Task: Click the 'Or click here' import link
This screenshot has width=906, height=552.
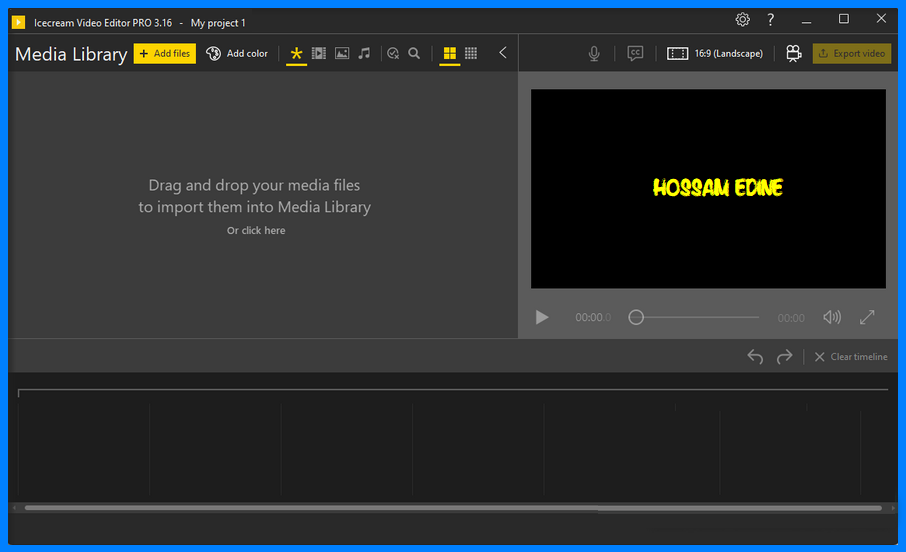Action: [x=256, y=231]
